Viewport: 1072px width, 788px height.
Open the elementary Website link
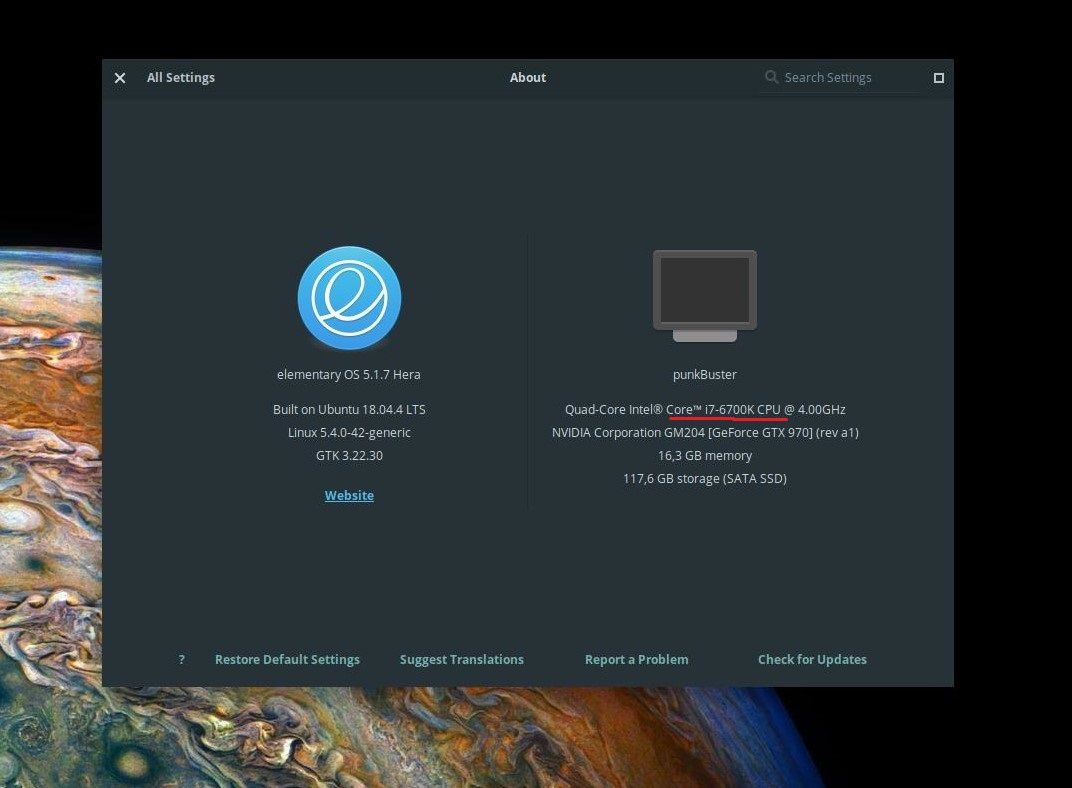tap(349, 495)
